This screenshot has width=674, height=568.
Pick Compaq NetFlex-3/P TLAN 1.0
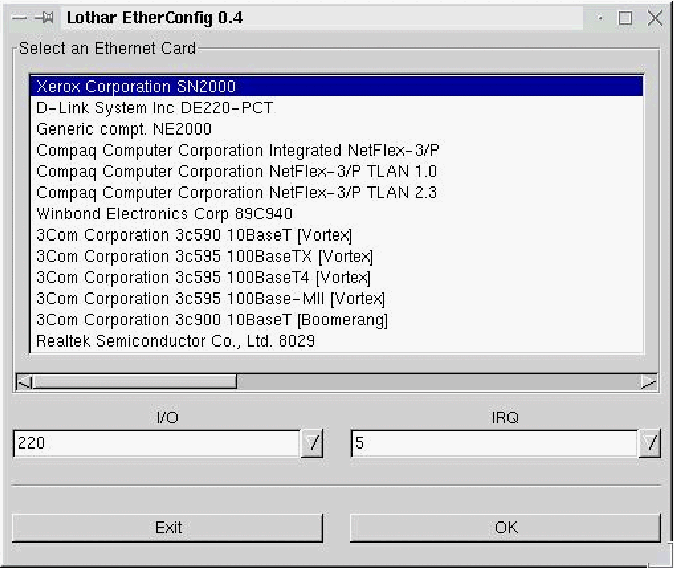click(337, 171)
